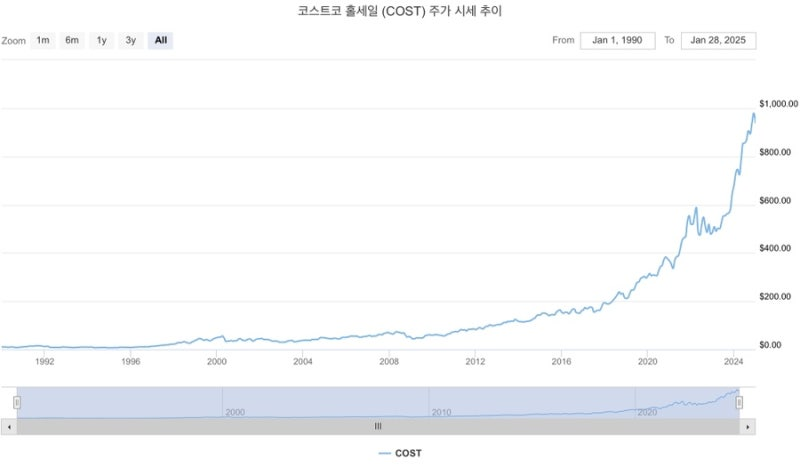The width and height of the screenshot is (800, 468).
Task: Click the 2016 x-axis label
Action: pyautogui.click(x=561, y=361)
